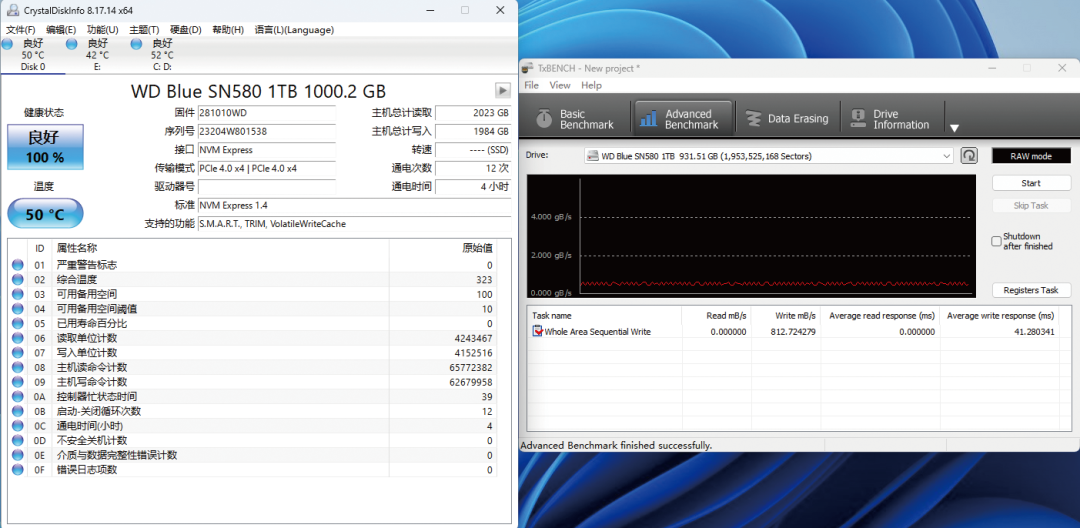1080x528 pixels.
Task: Click status orb for attribute 03 可用备用空间
Action: point(18,294)
